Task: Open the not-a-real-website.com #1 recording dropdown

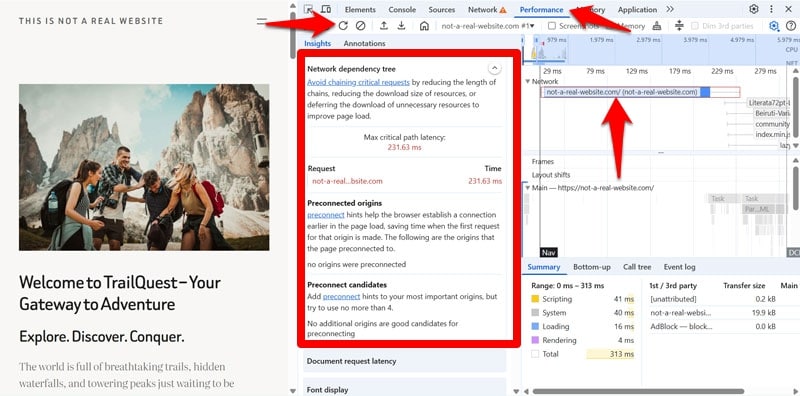Action: tap(488, 26)
